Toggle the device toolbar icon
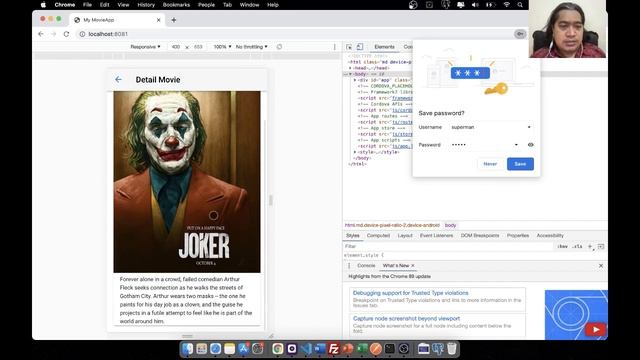The height and width of the screenshot is (360, 640). click(x=360, y=47)
